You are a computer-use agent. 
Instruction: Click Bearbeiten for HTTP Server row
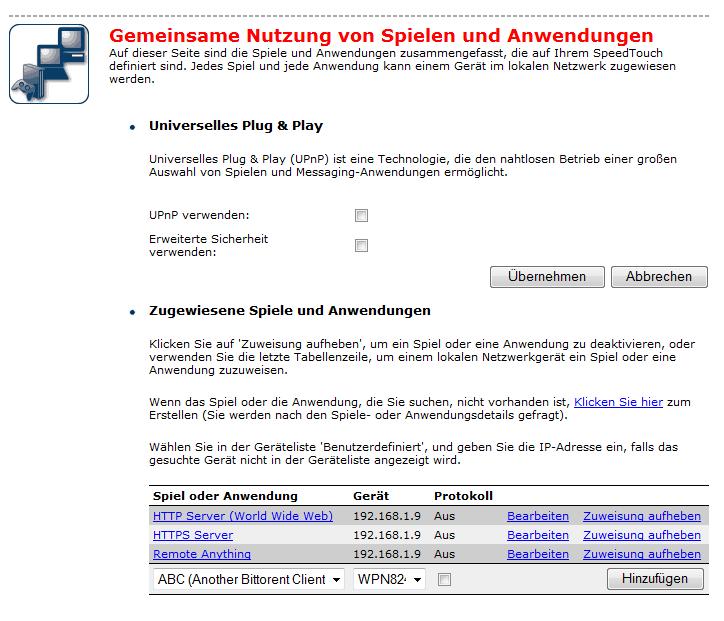(538, 516)
